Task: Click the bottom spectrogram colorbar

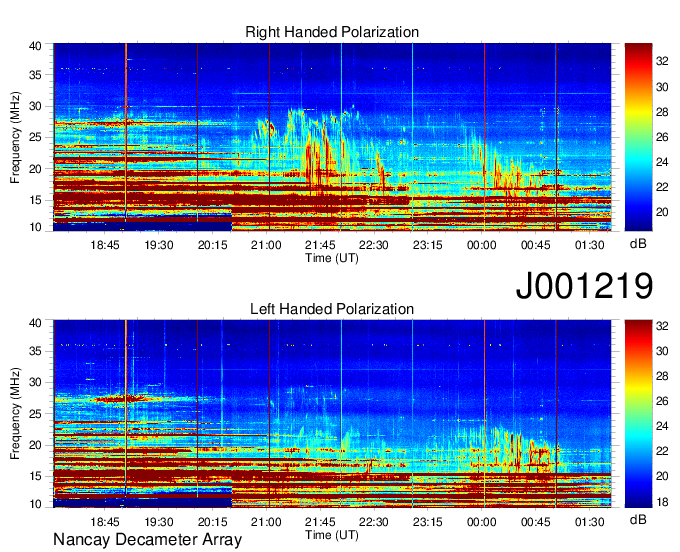Action: (x=638, y=414)
